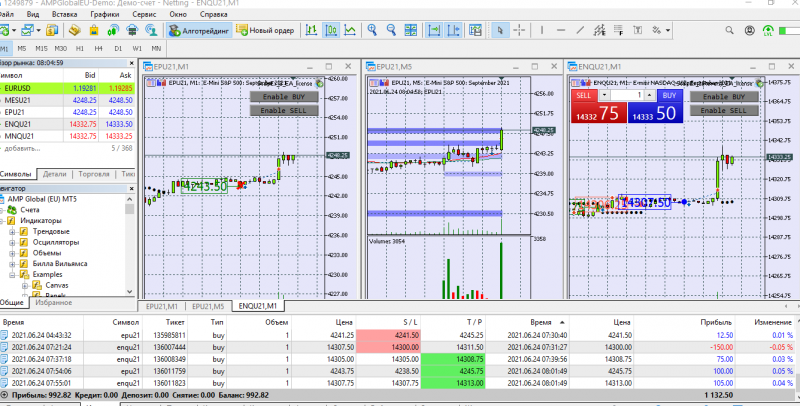Select the trendline drawing tool
The width and height of the screenshot is (800, 406).
click(580, 31)
